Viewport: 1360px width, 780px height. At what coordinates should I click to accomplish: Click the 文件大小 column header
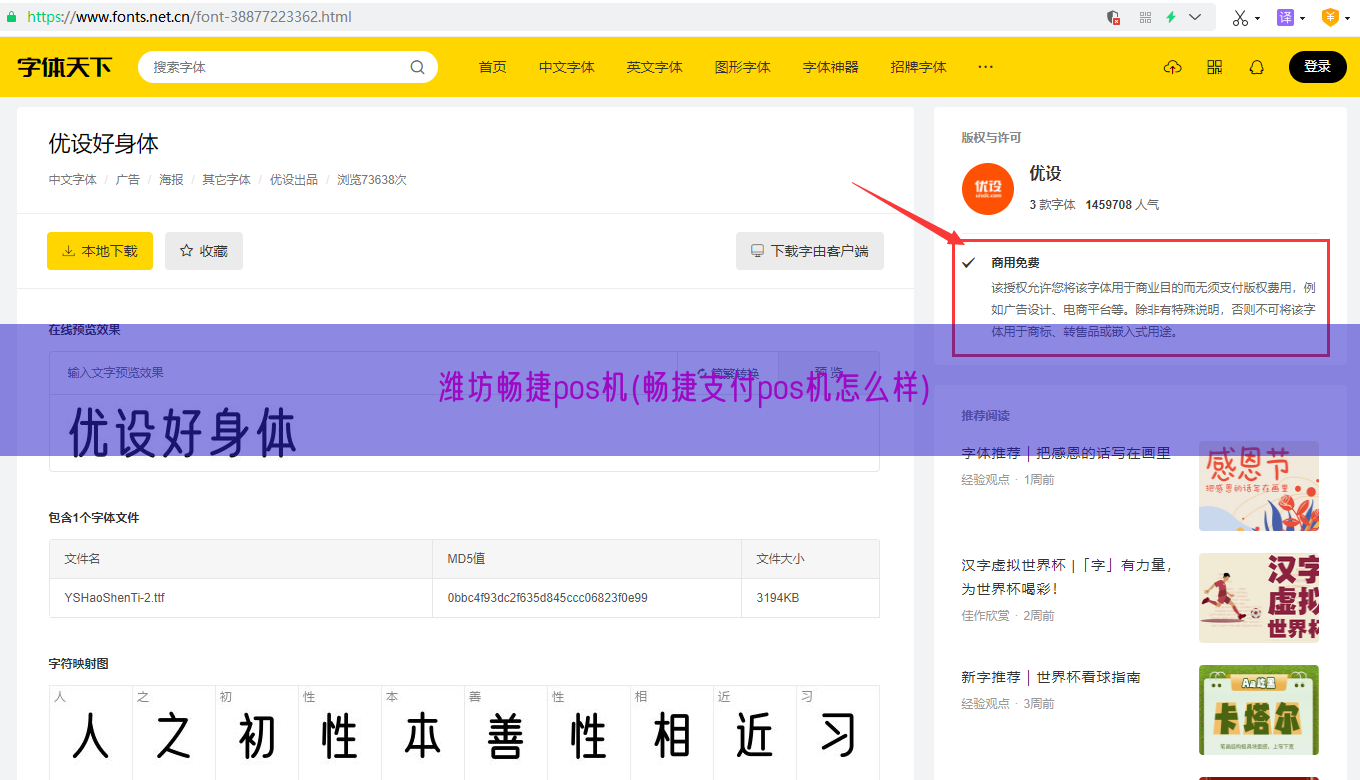click(x=780, y=559)
